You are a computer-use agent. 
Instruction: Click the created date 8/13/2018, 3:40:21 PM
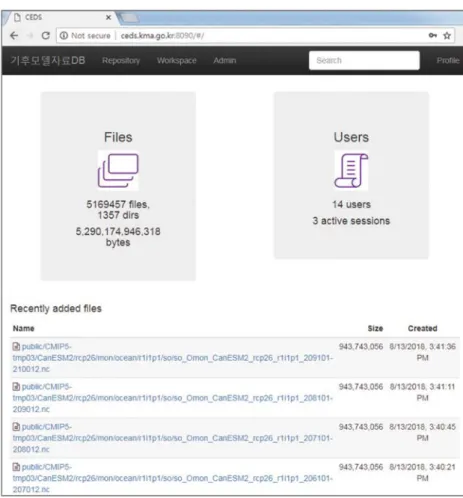coord(423,473)
